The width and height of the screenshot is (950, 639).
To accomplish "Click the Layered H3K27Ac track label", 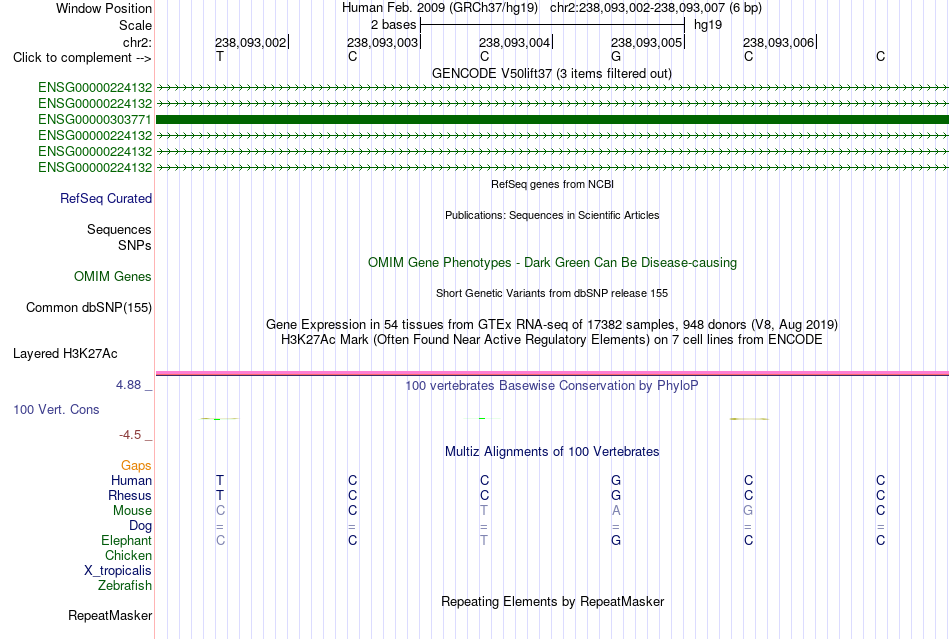I will [65, 354].
